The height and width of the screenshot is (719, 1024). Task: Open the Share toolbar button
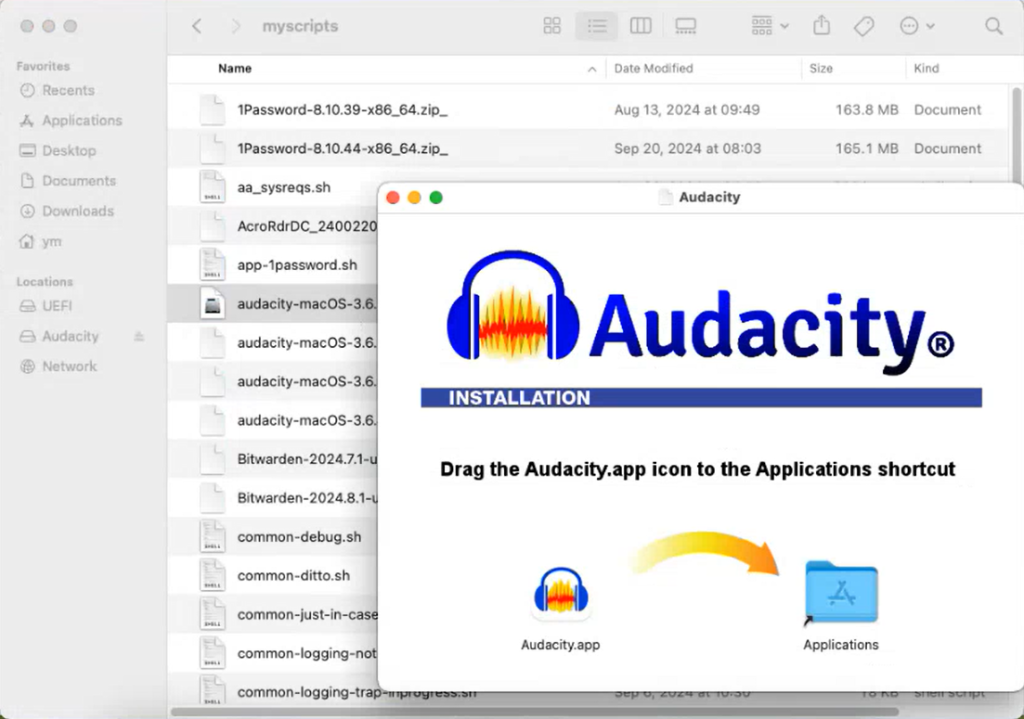click(x=822, y=26)
